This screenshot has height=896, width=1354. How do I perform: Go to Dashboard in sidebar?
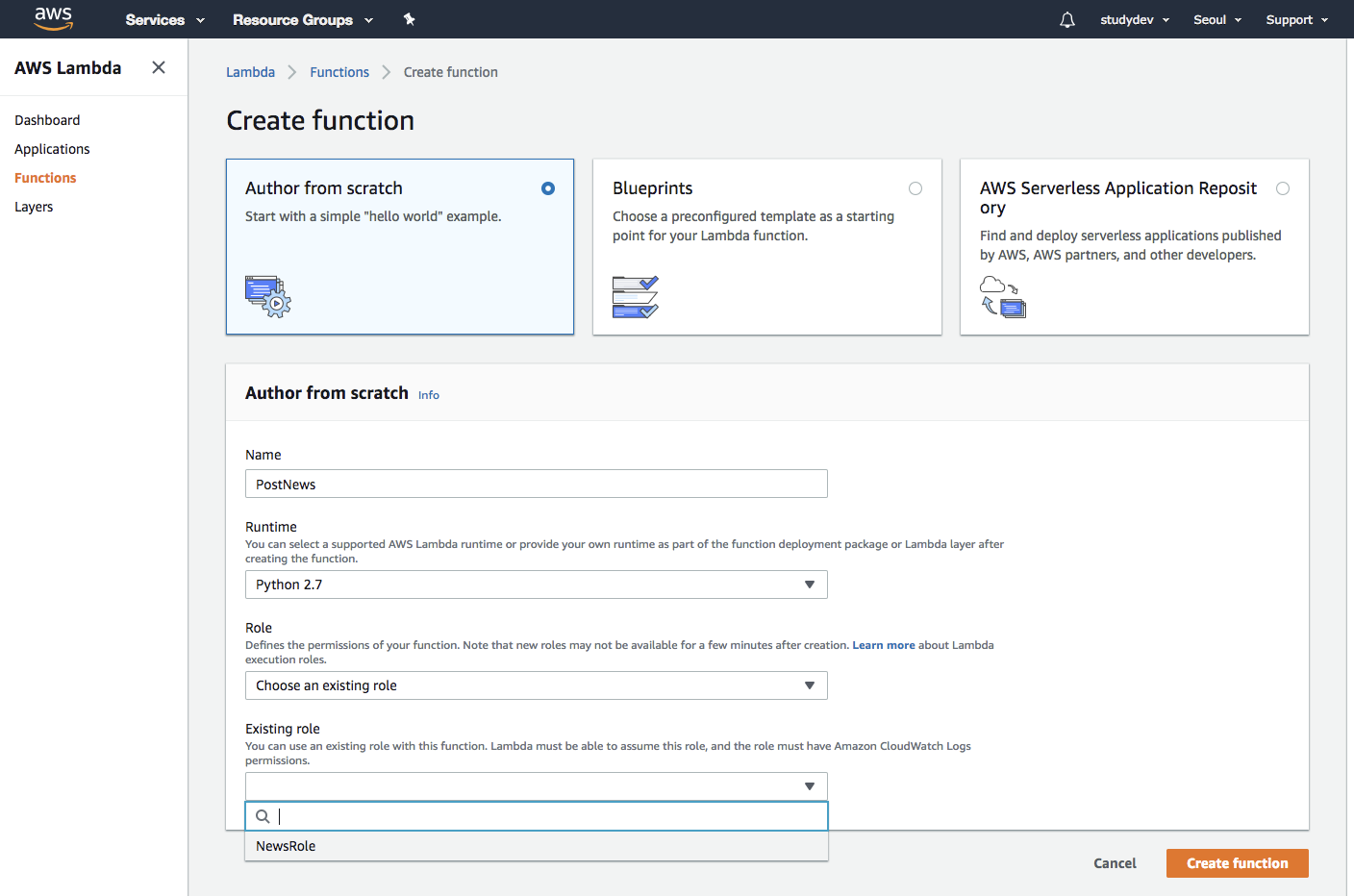47,120
